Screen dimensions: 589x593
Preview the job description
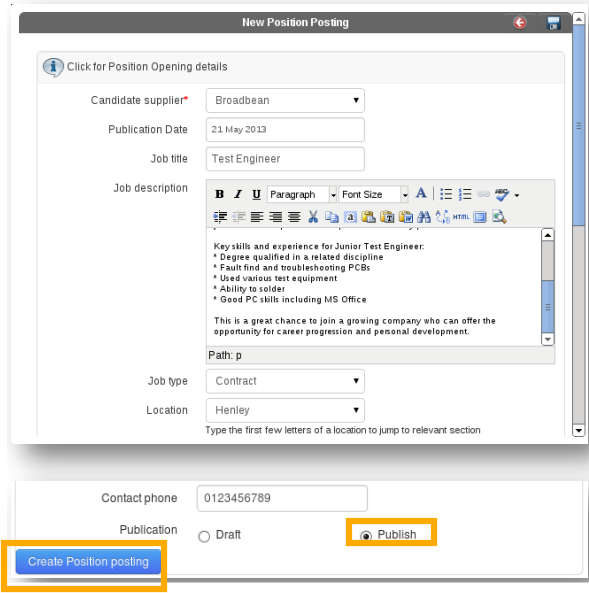point(499,217)
